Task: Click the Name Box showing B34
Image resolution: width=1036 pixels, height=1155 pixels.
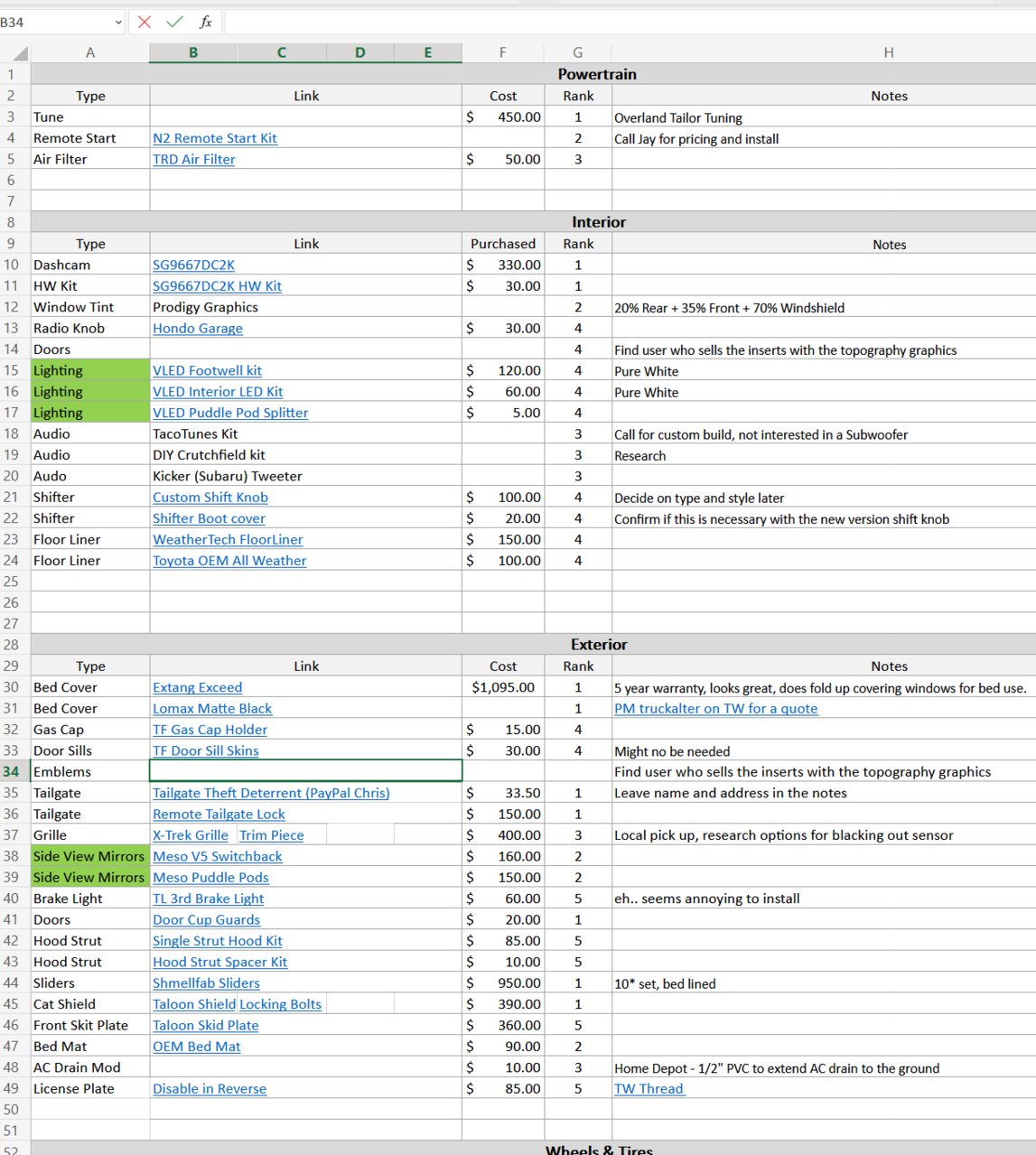Action: (55, 22)
